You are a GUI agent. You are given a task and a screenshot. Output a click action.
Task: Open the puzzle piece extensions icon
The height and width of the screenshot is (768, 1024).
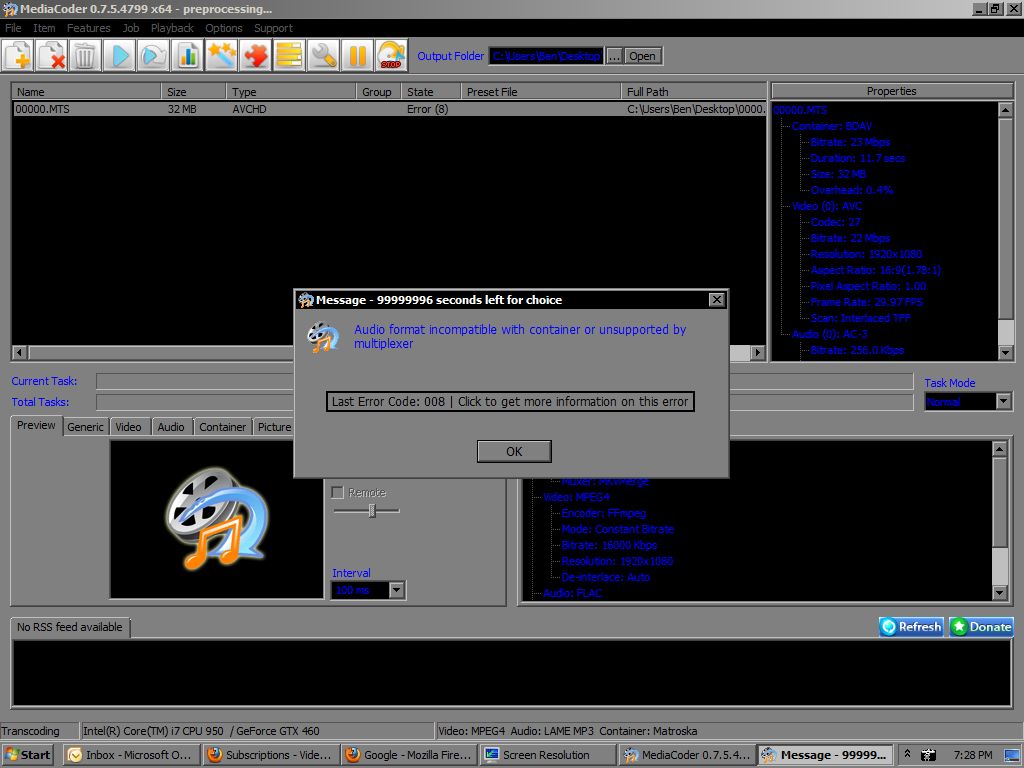[x=255, y=56]
